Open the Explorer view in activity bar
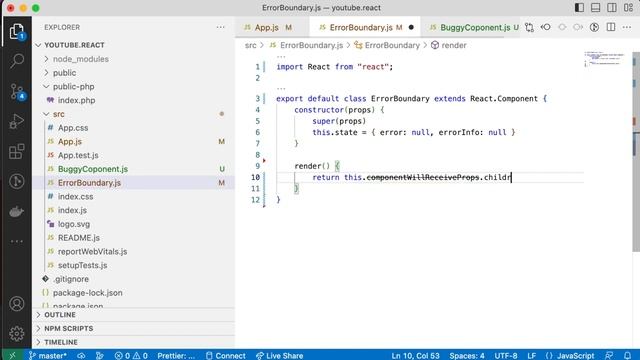The height and width of the screenshot is (360, 640). click(17, 32)
